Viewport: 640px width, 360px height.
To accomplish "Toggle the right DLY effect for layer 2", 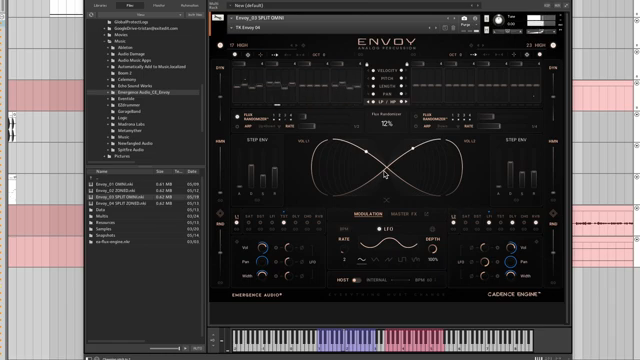I will pos(512,222).
